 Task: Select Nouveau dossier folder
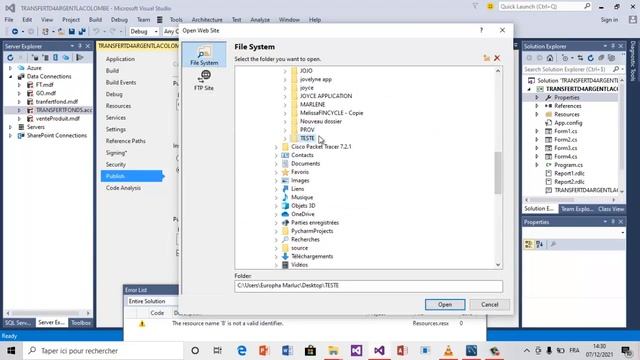(321, 122)
